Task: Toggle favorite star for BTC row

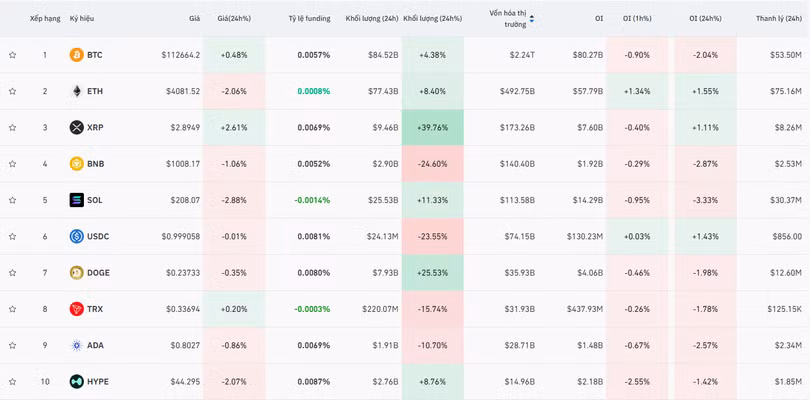Action: tap(12, 55)
